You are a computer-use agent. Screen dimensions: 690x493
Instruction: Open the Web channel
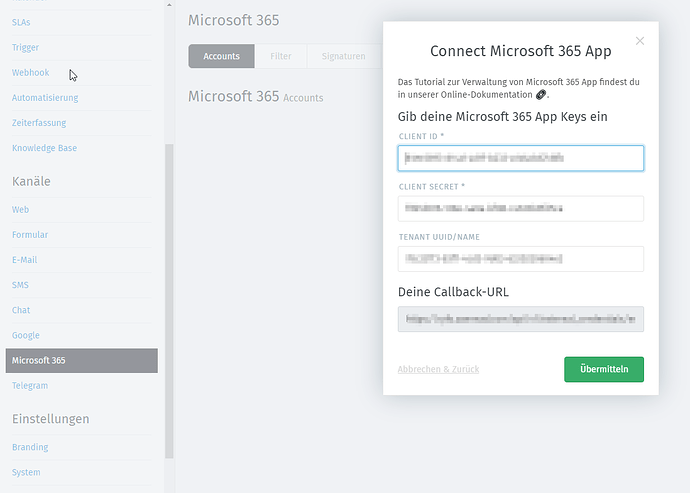20,210
